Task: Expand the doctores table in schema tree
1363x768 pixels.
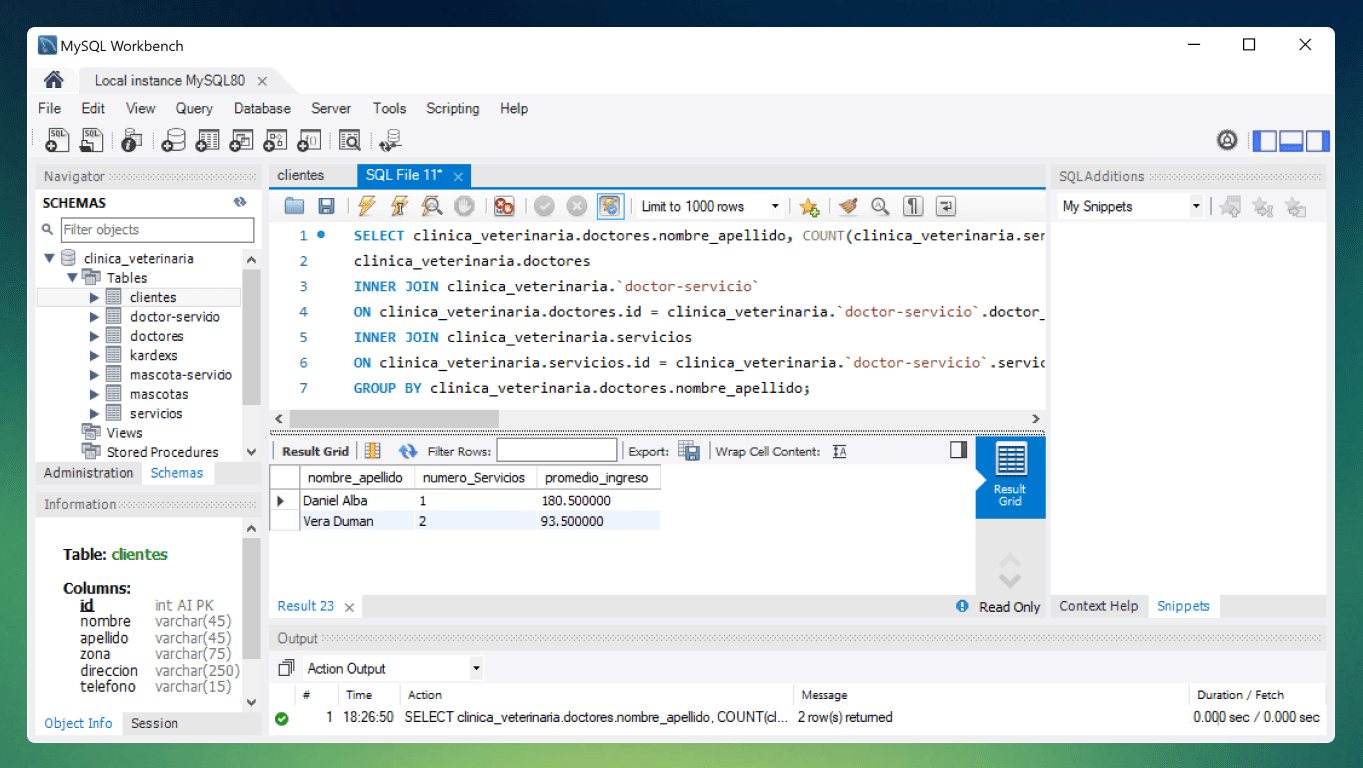Action: (x=95, y=336)
